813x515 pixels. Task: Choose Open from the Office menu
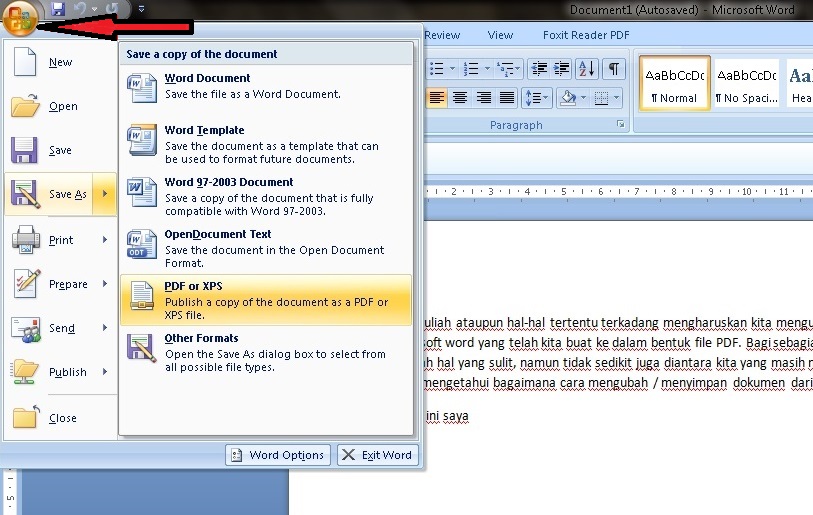coord(60,106)
